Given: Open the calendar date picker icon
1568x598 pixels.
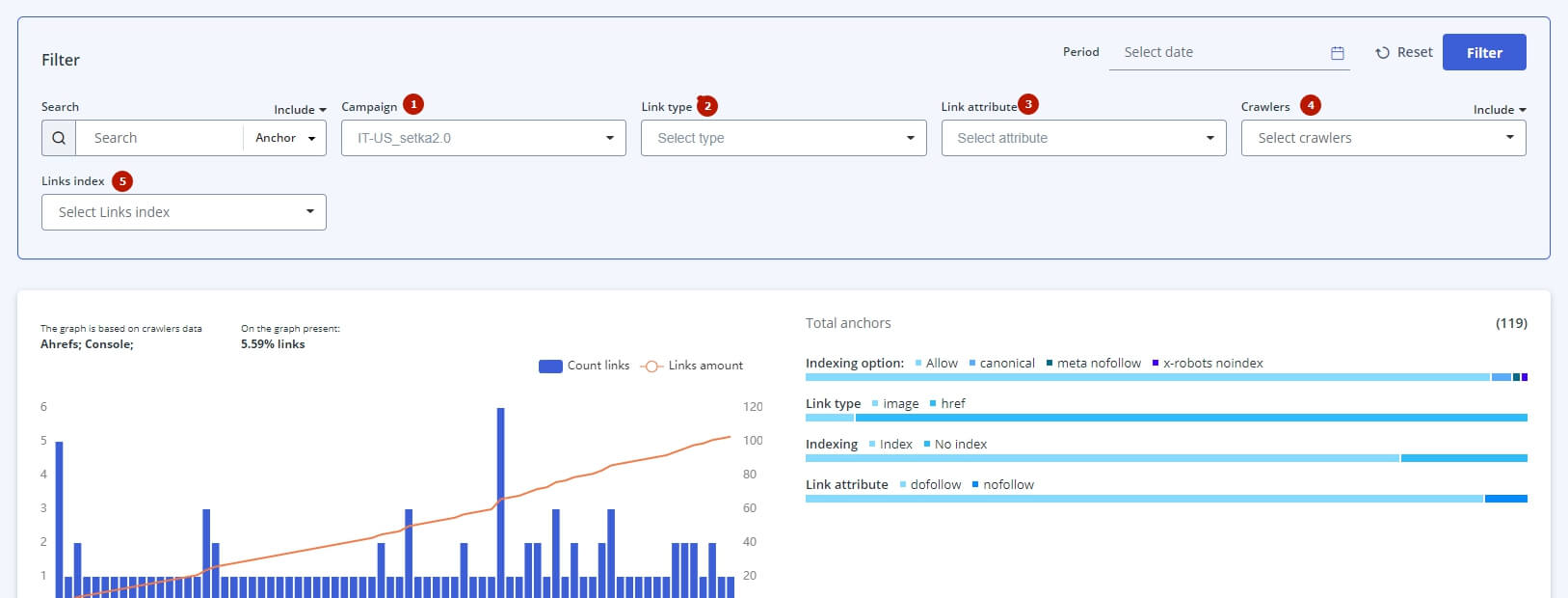Looking at the screenshot, I should tap(1337, 53).
